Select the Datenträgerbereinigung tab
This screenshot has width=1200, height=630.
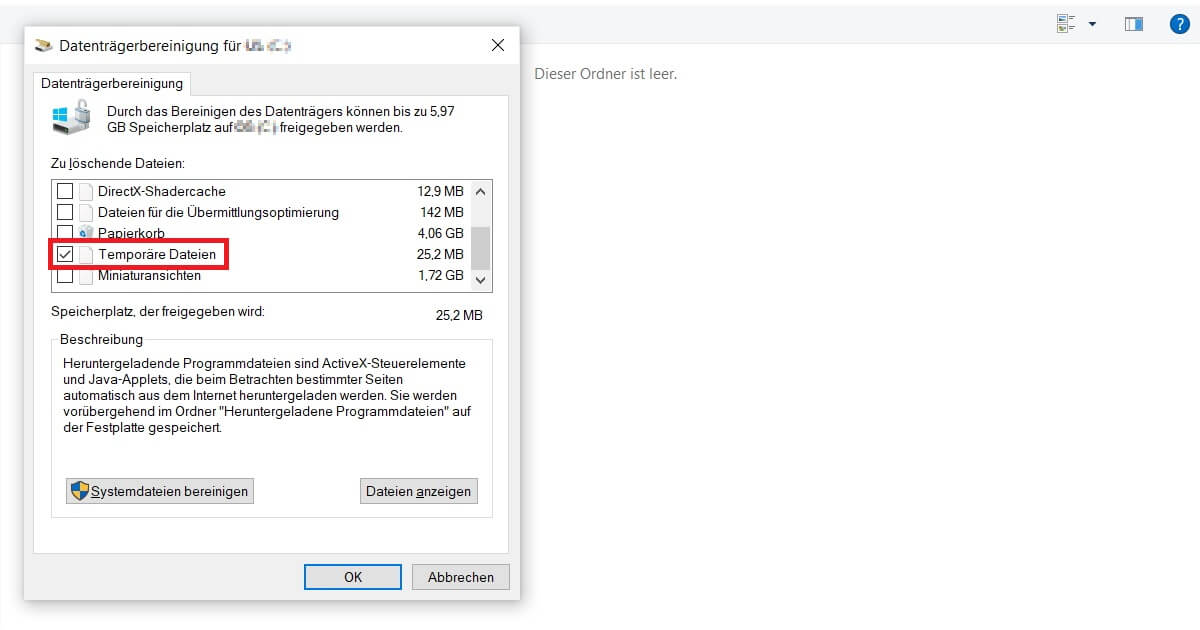(x=111, y=84)
